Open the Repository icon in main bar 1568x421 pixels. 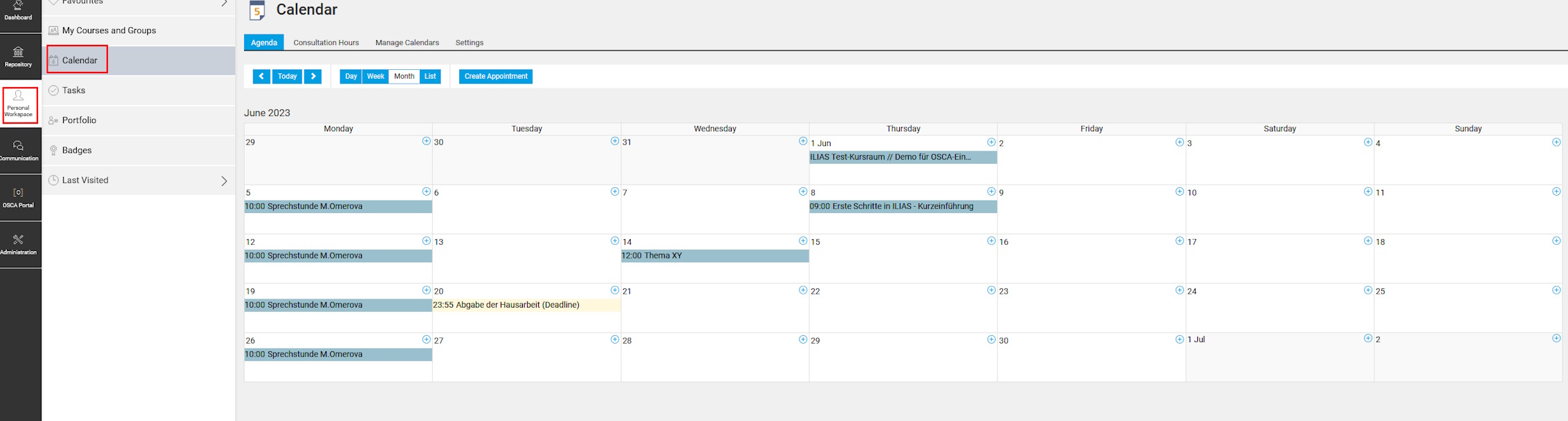(x=19, y=56)
